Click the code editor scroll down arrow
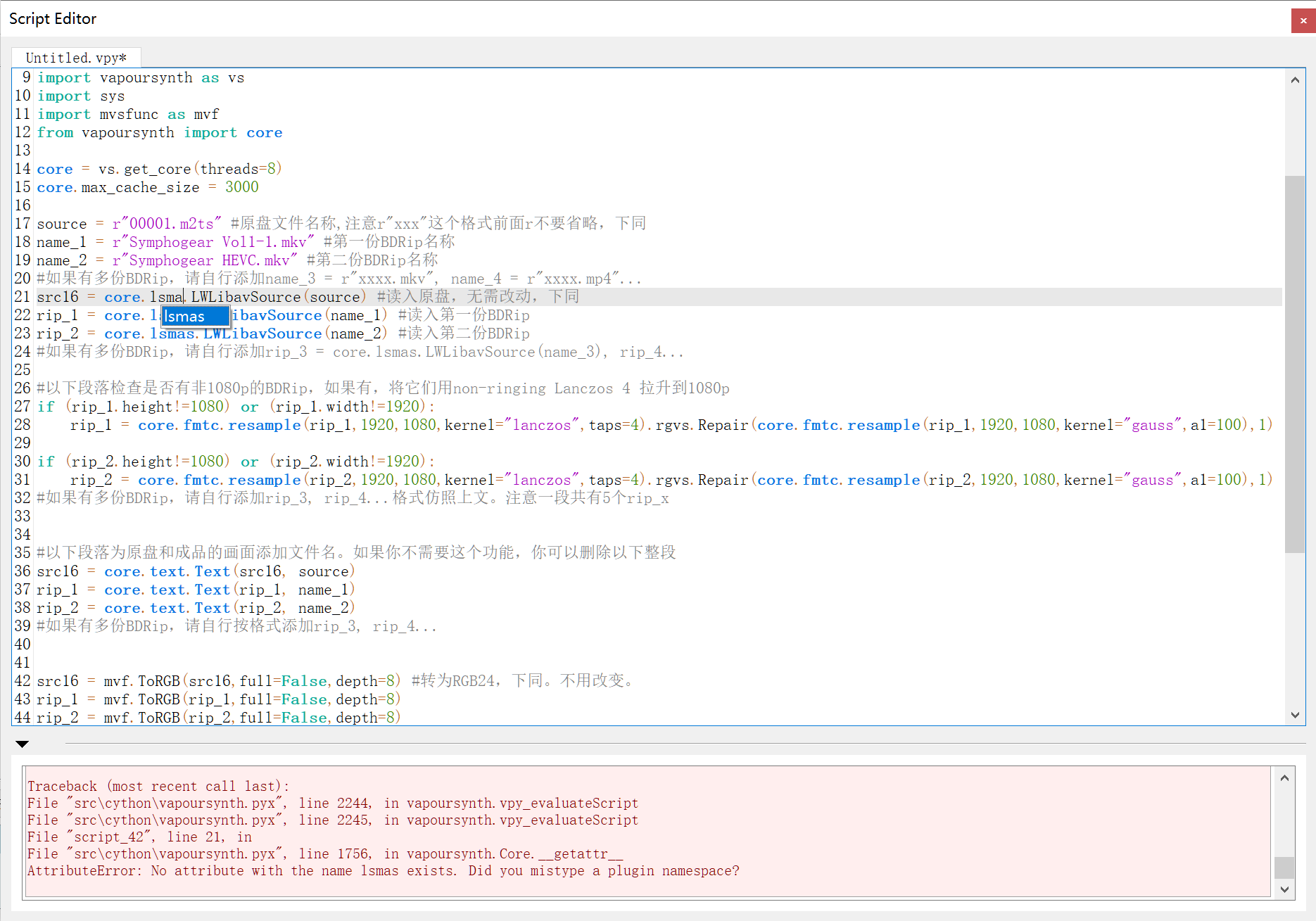This screenshot has width=1316, height=921. pyautogui.click(x=1295, y=715)
